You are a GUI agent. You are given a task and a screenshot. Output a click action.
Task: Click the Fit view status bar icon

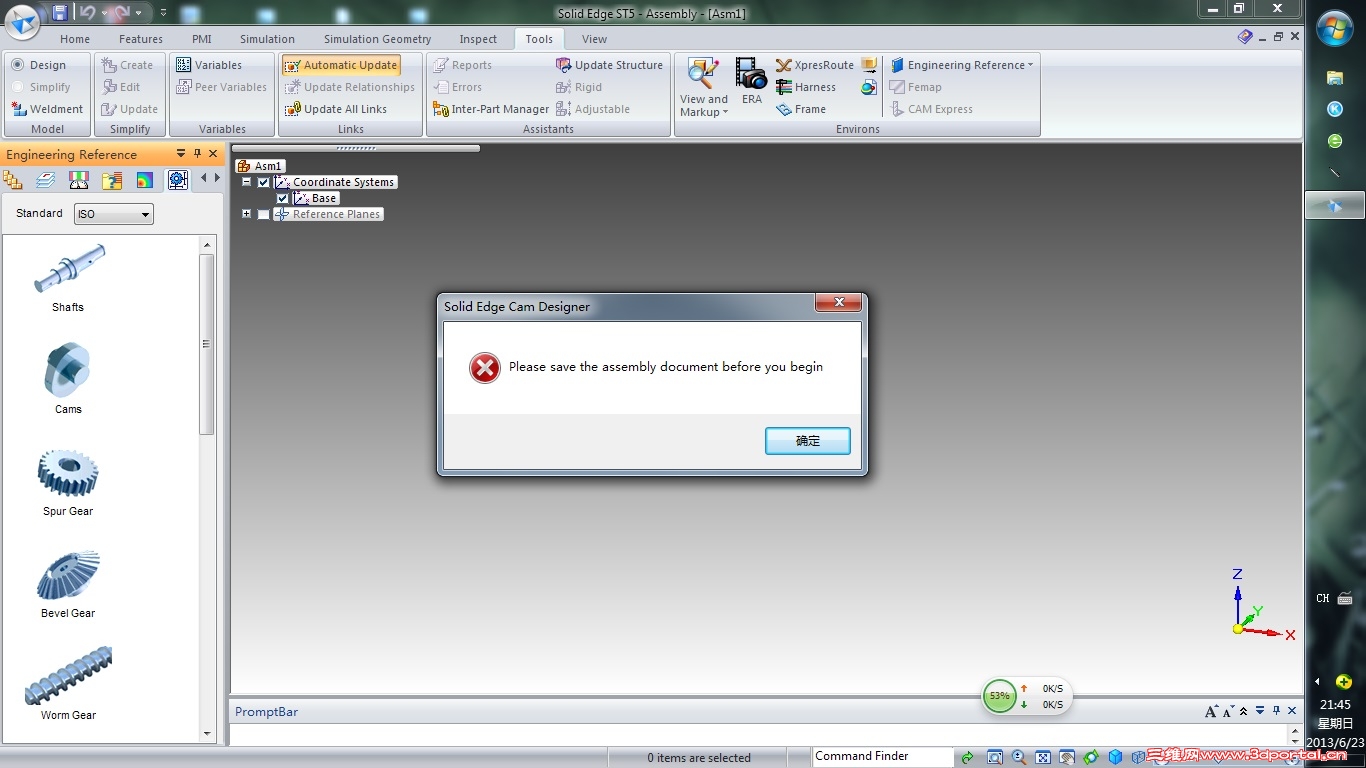(1043, 757)
